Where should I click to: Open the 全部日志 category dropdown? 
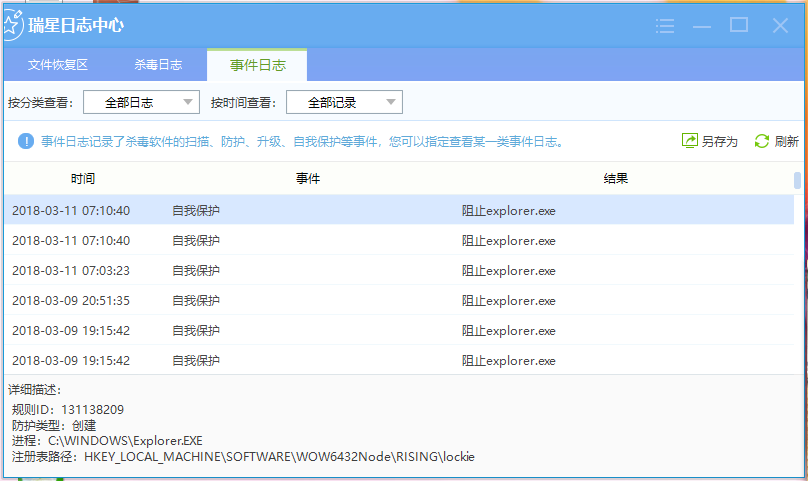pyautogui.click(x=141, y=102)
